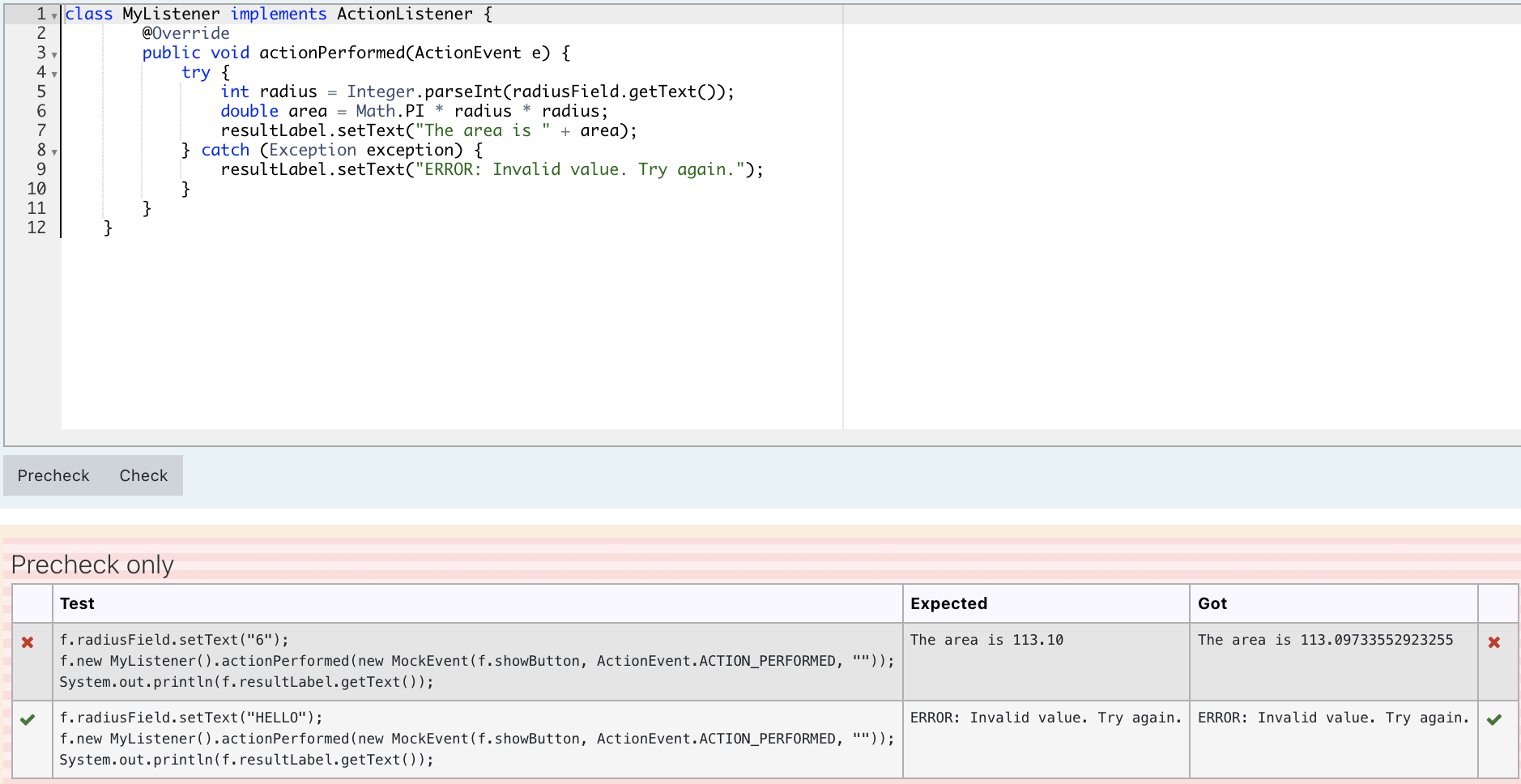Click the Got value showing 113.09733552923255
The image size is (1521, 784).
(1333, 640)
